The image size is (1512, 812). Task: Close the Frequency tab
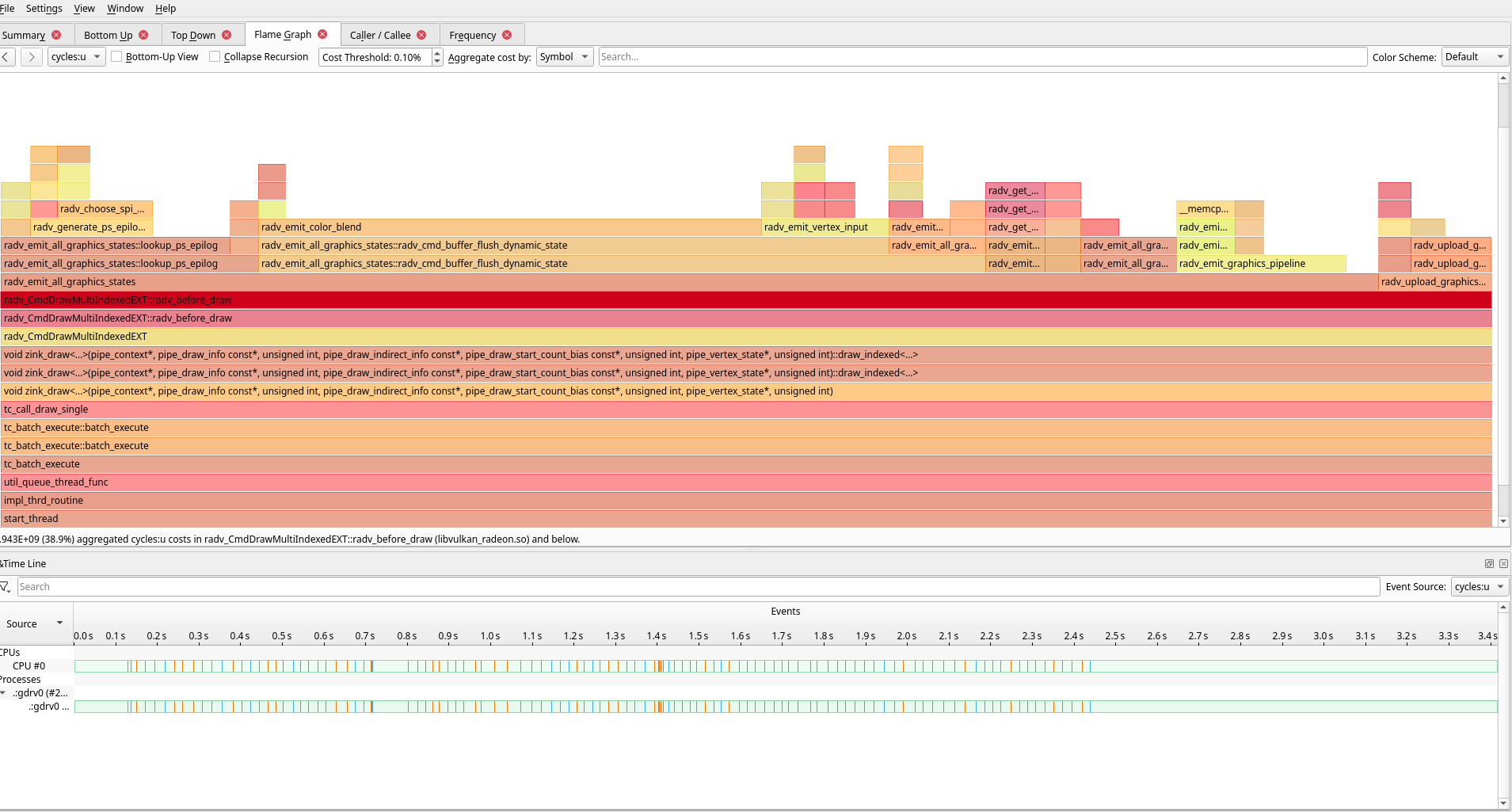click(x=507, y=35)
